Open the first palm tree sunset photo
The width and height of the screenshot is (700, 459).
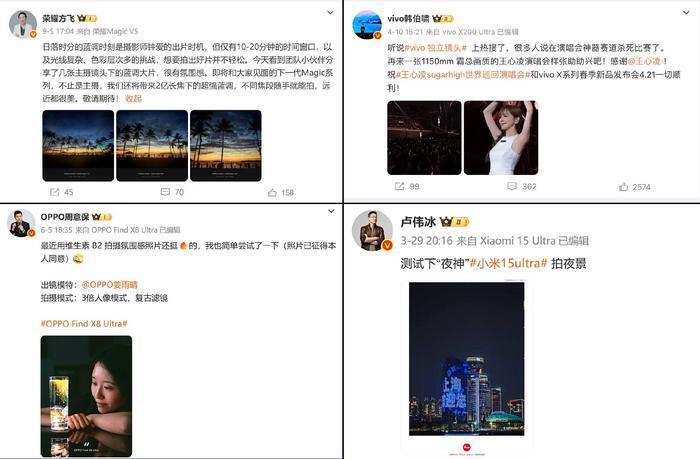pos(78,146)
